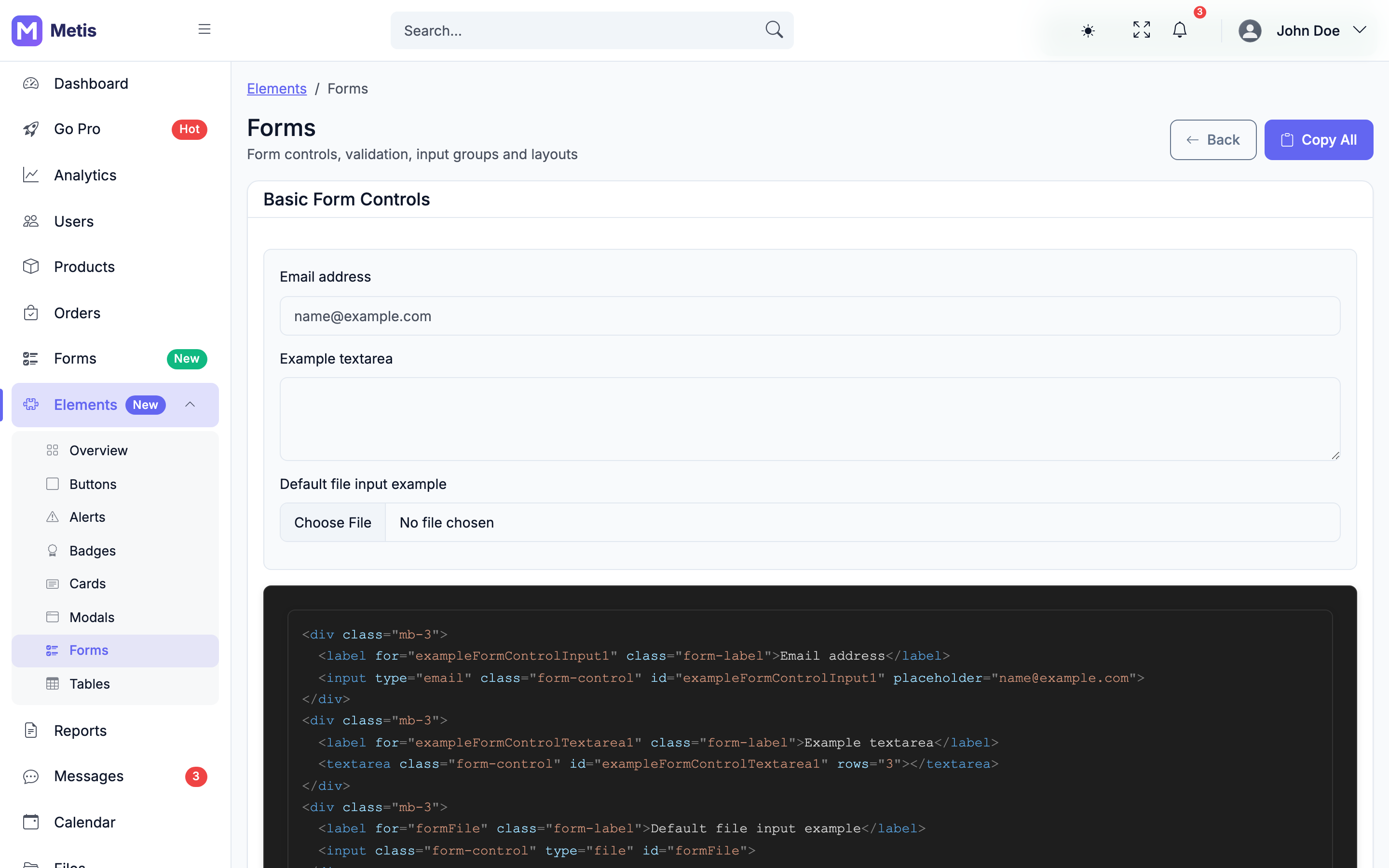This screenshot has height=868, width=1389.
Task: Click the Alerts warning triangle icon
Action: [52, 517]
